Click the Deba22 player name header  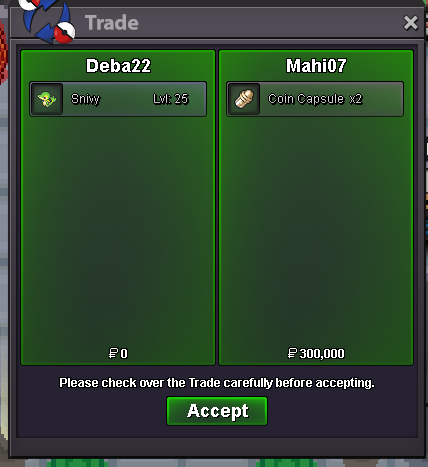[118, 66]
